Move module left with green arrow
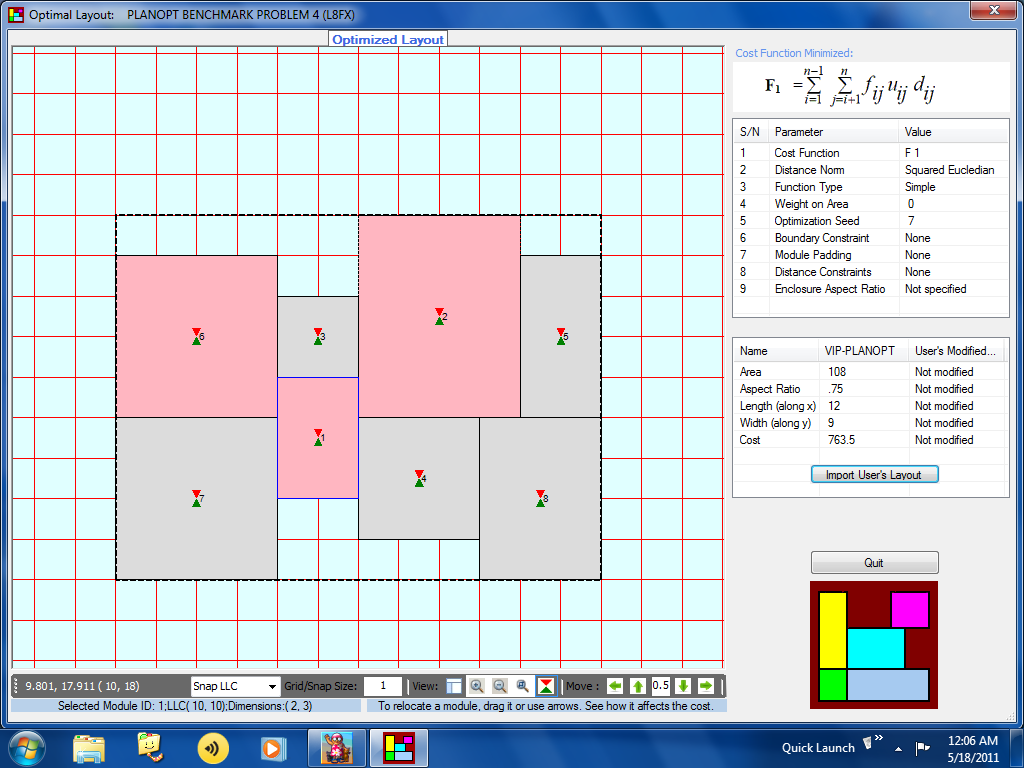Image resolution: width=1024 pixels, height=768 pixels. click(614, 686)
